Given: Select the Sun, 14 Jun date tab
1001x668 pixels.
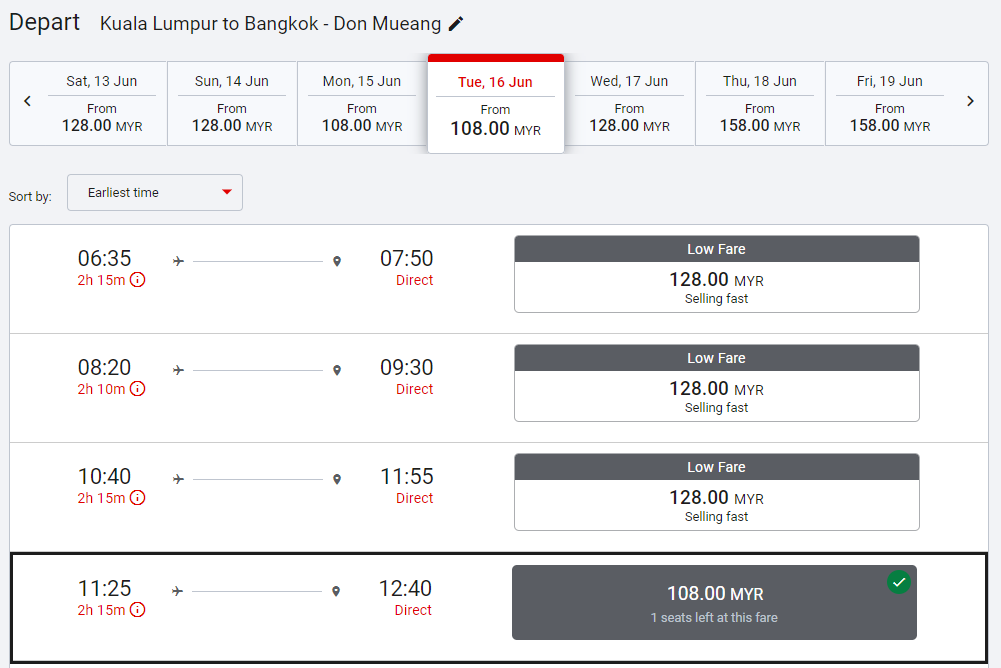Looking at the screenshot, I should pos(232,104).
